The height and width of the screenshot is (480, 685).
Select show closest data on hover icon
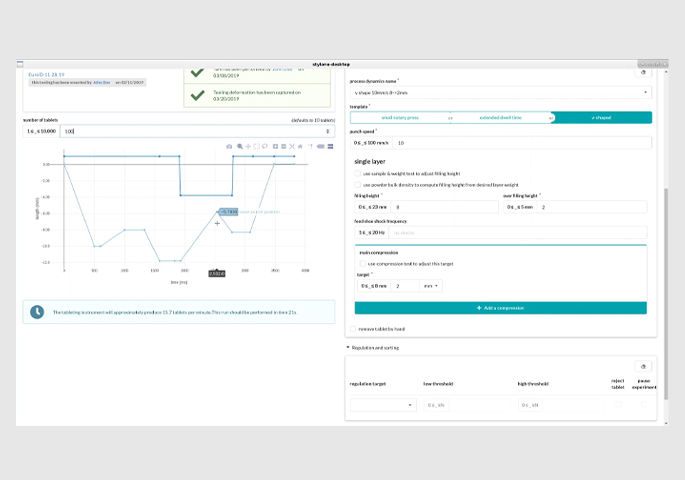(321, 146)
